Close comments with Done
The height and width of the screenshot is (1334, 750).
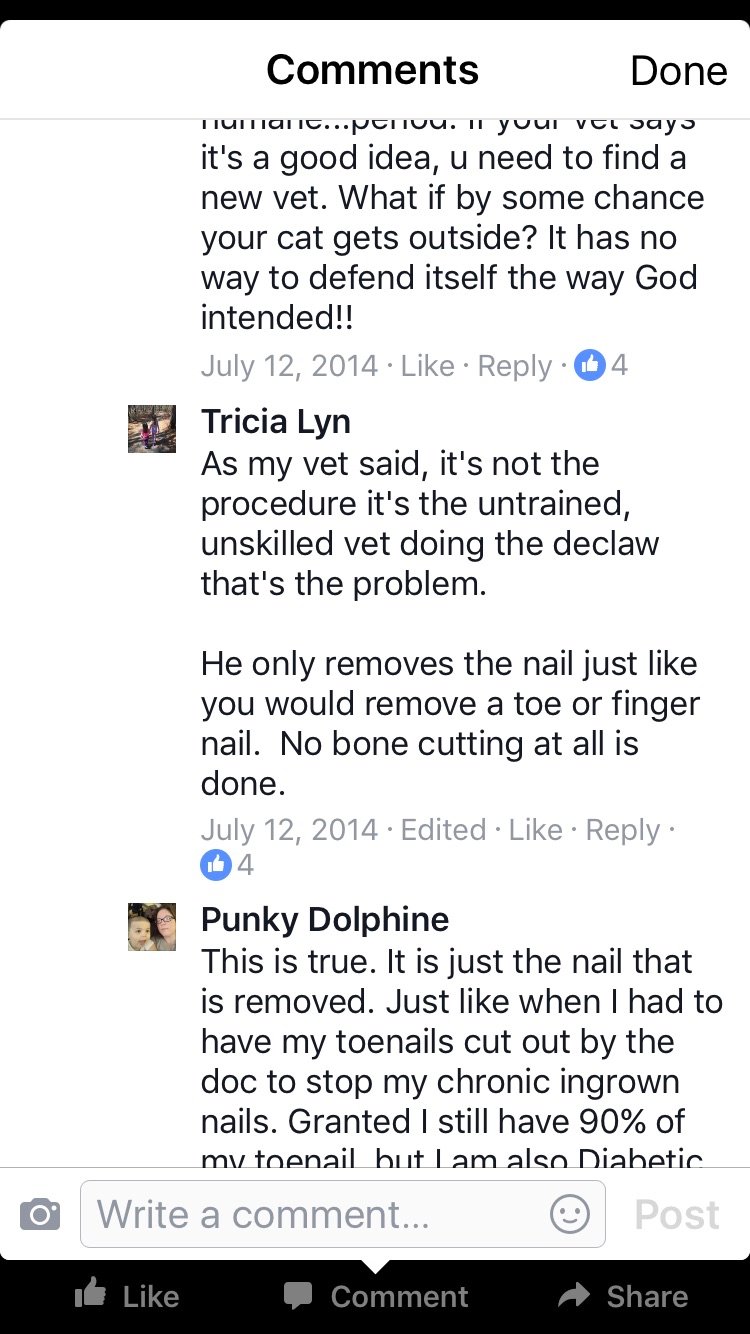pos(678,71)
